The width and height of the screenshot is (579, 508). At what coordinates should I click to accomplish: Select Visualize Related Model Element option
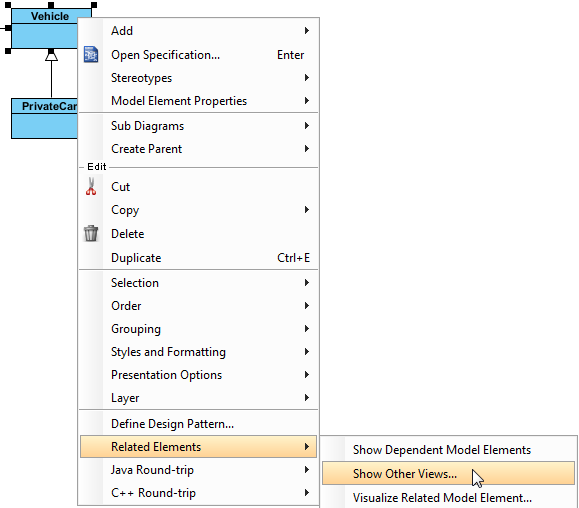pos(448,497)
